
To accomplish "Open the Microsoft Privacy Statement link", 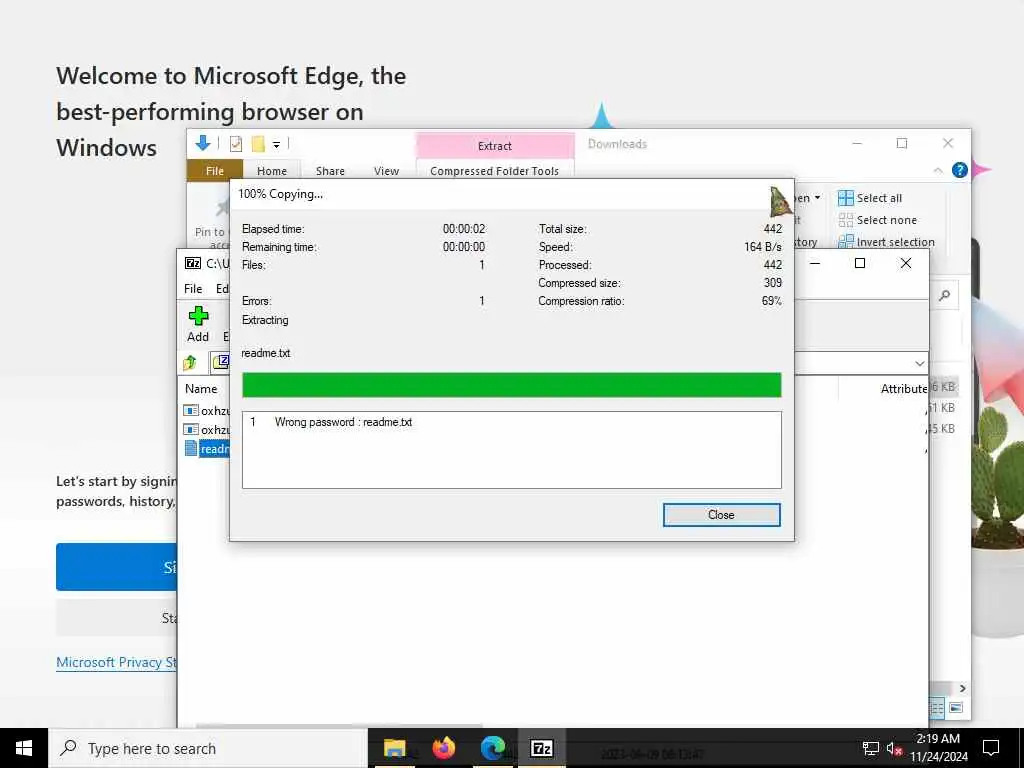I will (x=116, y=662).
